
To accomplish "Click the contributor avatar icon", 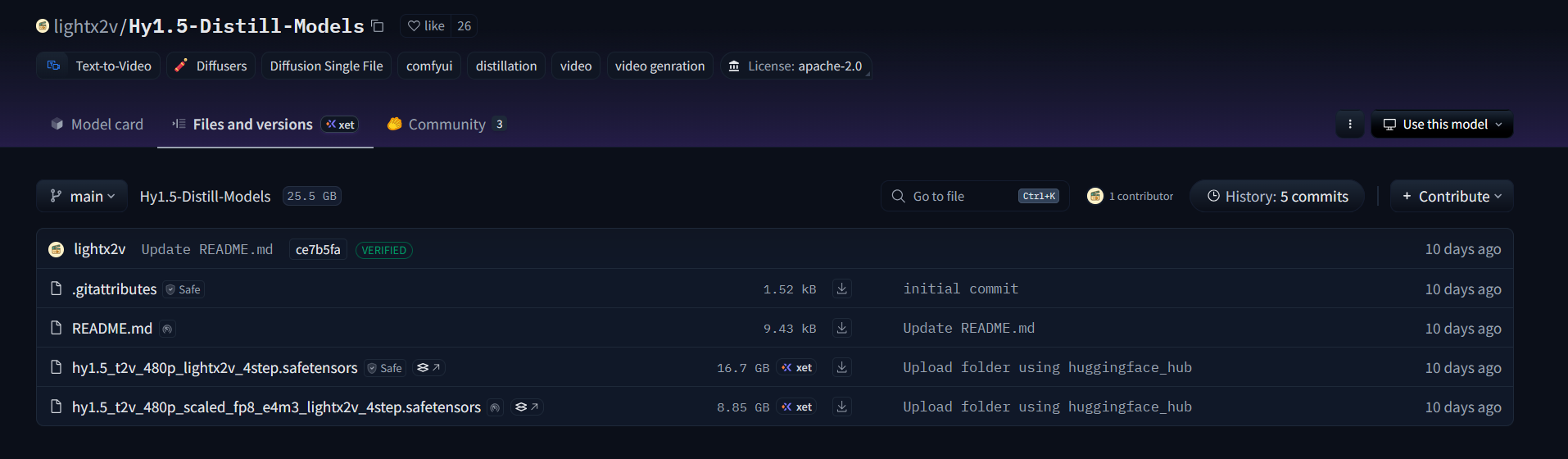I will 1094,196.
